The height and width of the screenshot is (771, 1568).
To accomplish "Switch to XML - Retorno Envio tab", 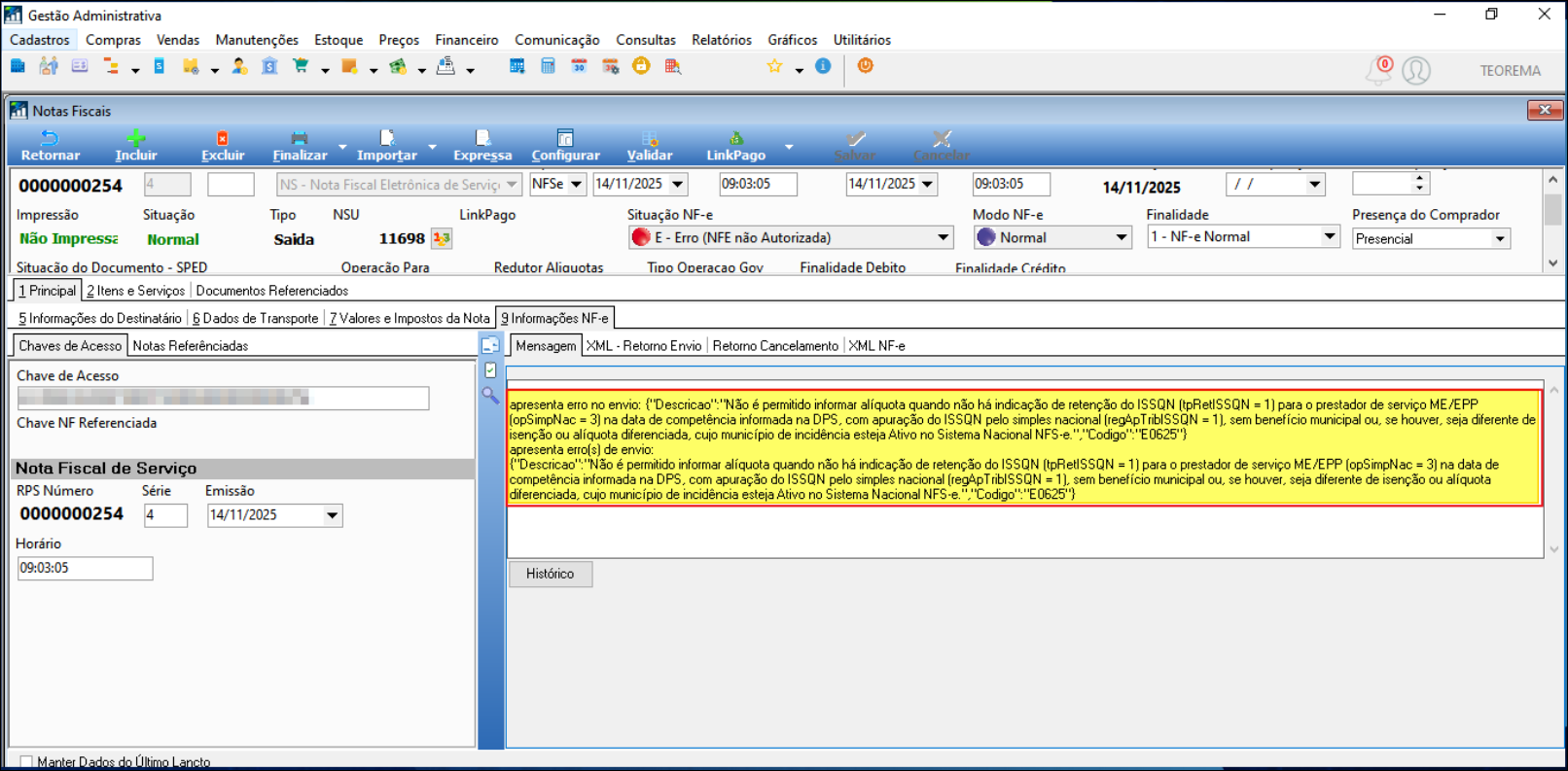I will click(x=643, y=346).
